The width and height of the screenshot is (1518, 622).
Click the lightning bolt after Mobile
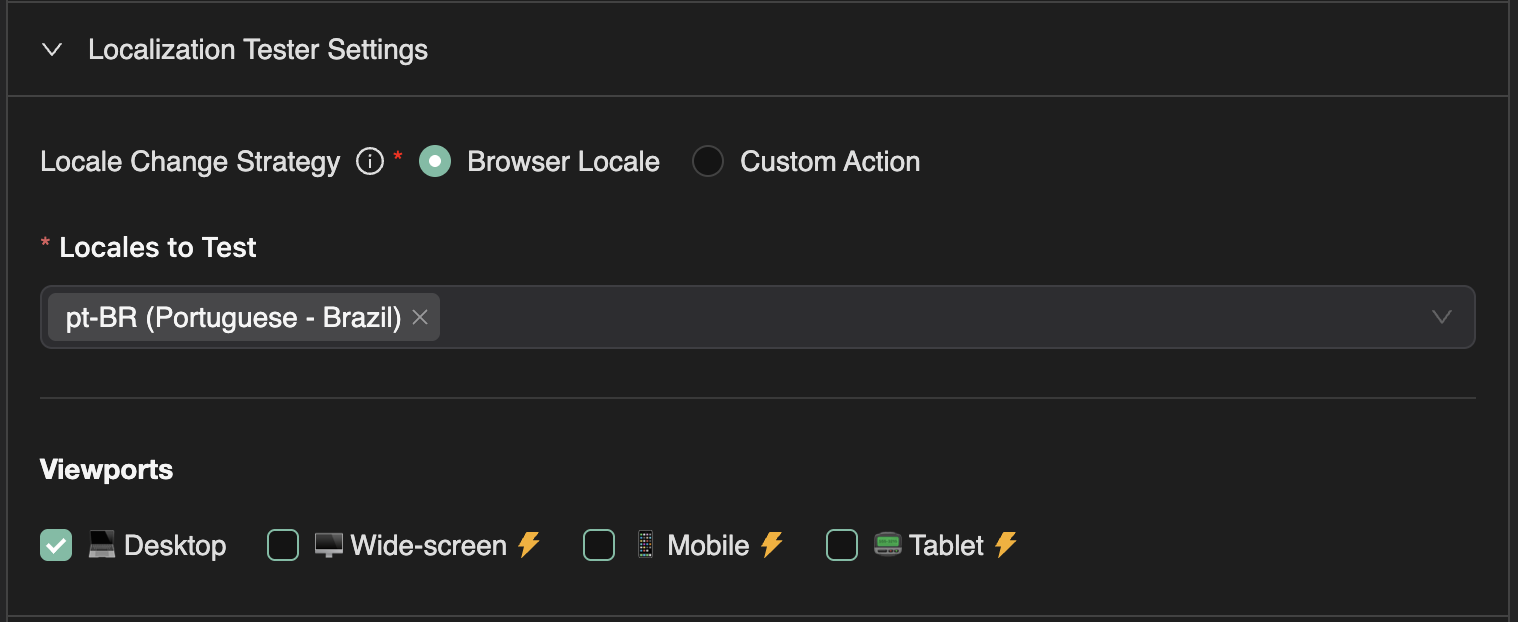[771, 544]
